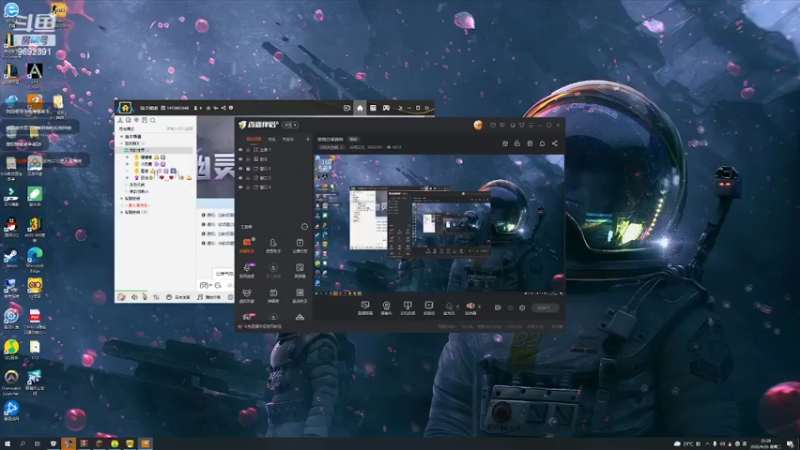Add screen capture source from bottom toolbar
This screenshot has width=800, height=450.
click(365, 307)
